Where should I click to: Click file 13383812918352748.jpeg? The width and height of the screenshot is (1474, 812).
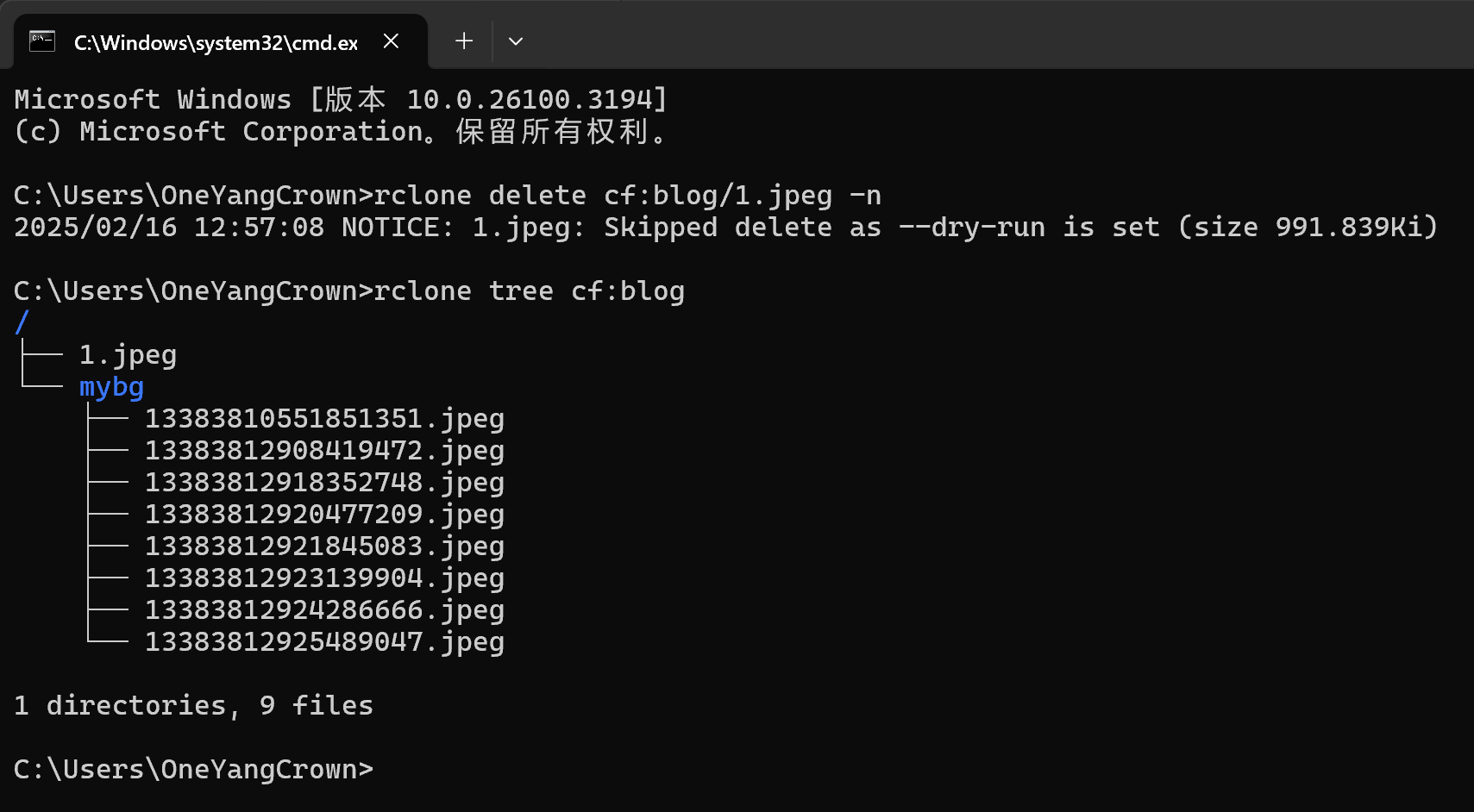click(324, 483)
